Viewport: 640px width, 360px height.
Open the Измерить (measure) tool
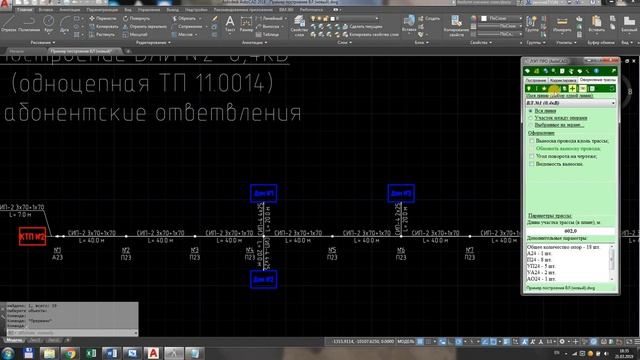coord(562,24)
